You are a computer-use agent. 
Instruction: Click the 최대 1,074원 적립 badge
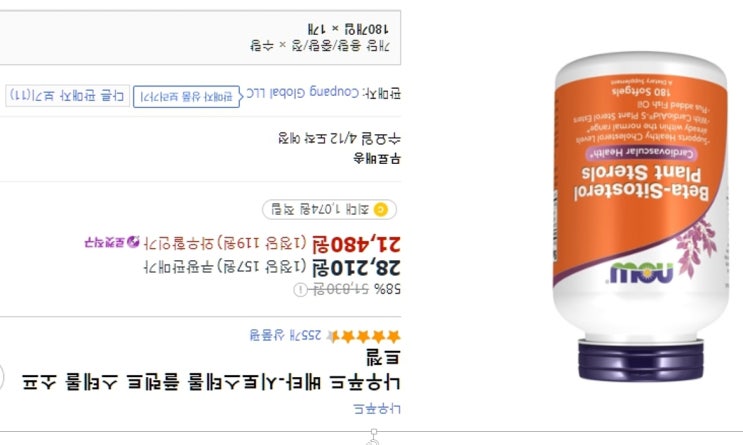(329, 209)
